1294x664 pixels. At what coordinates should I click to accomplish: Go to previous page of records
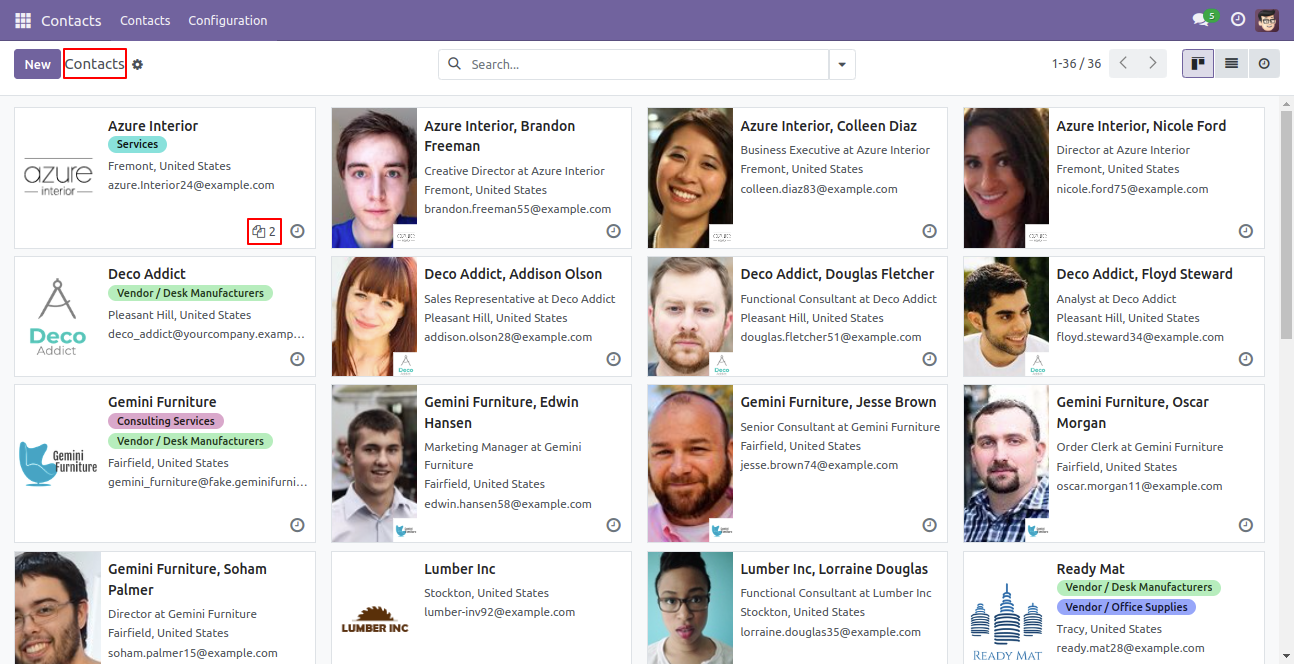(x=1124, y=63)
